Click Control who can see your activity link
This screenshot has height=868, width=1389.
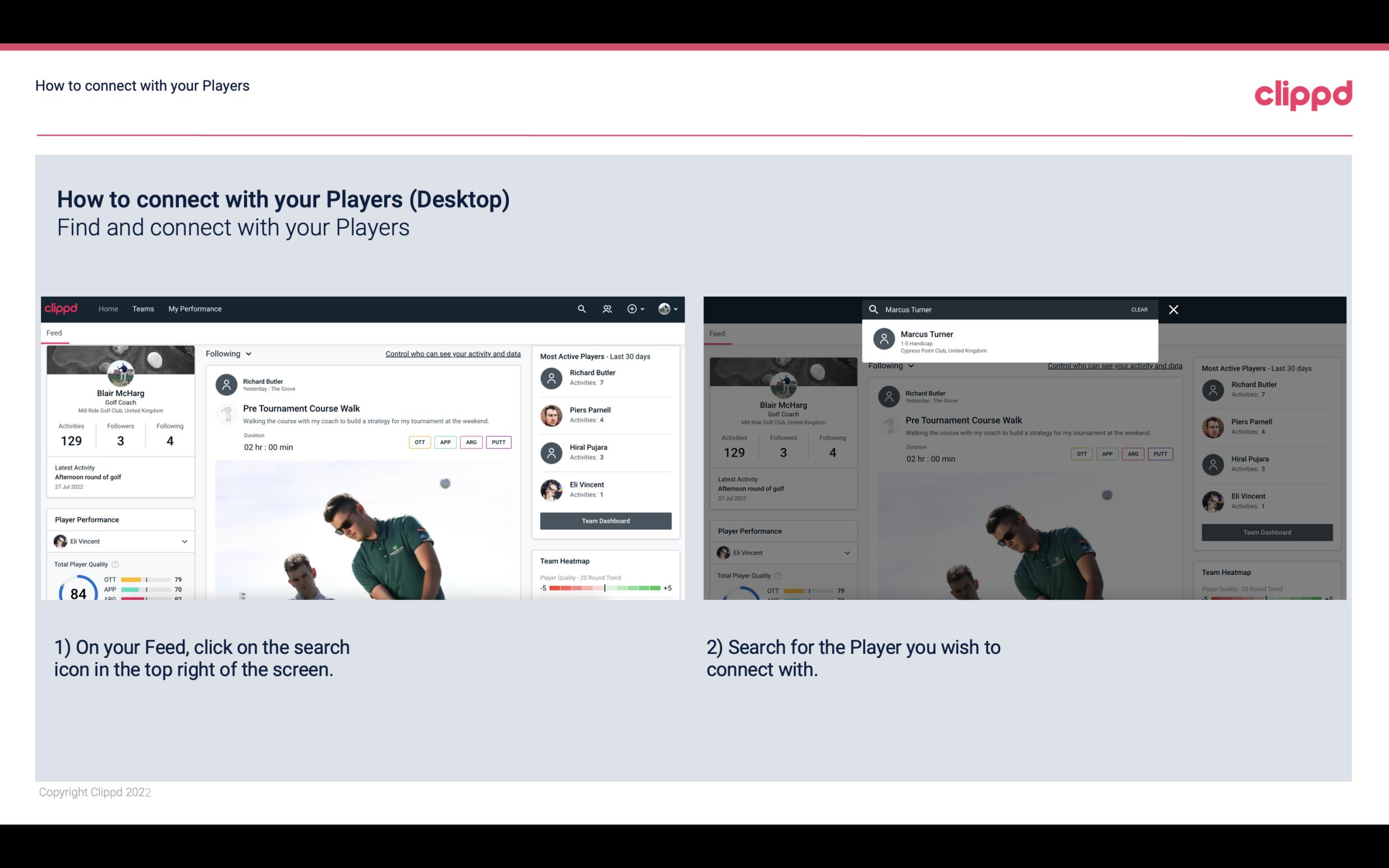(x=452, y=353)
